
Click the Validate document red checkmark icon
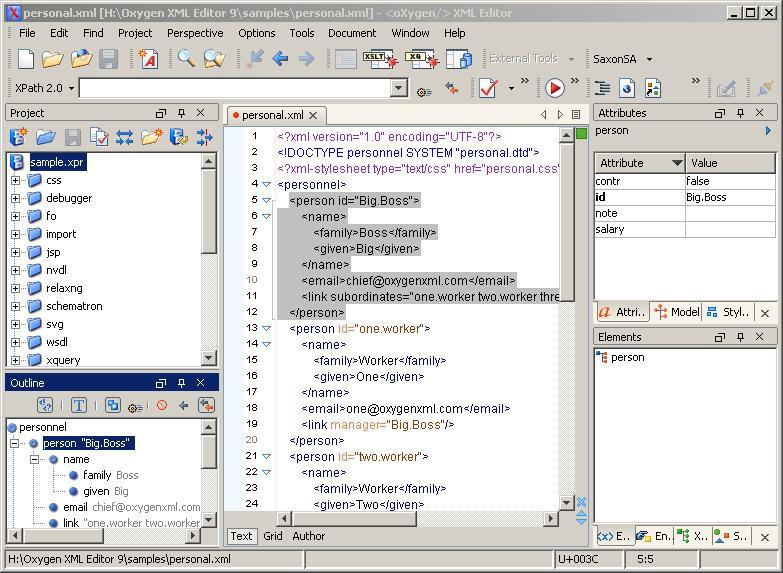pyautogui.click(x=488, y=88)
